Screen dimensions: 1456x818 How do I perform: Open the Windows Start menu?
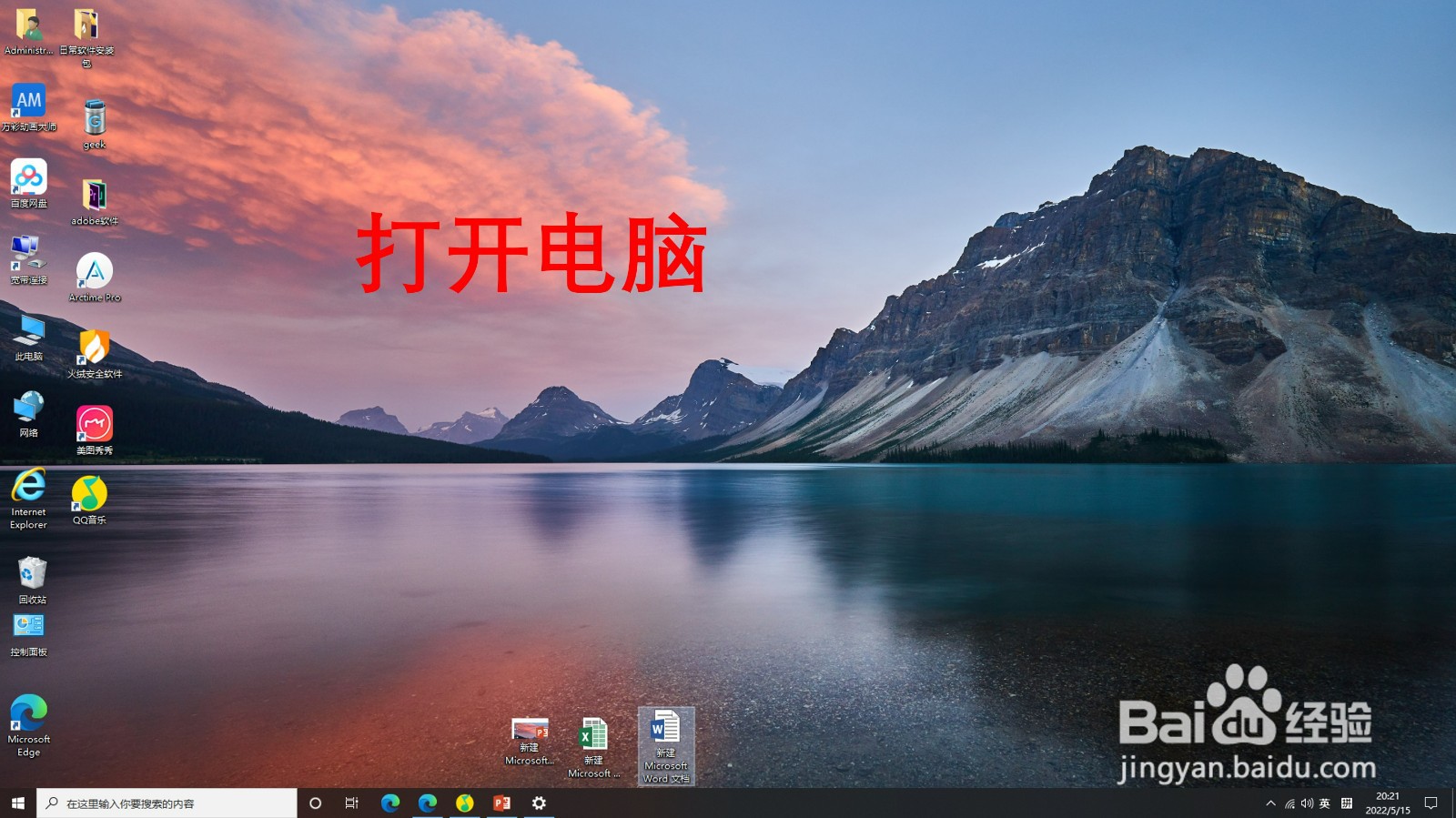[17, 803]
